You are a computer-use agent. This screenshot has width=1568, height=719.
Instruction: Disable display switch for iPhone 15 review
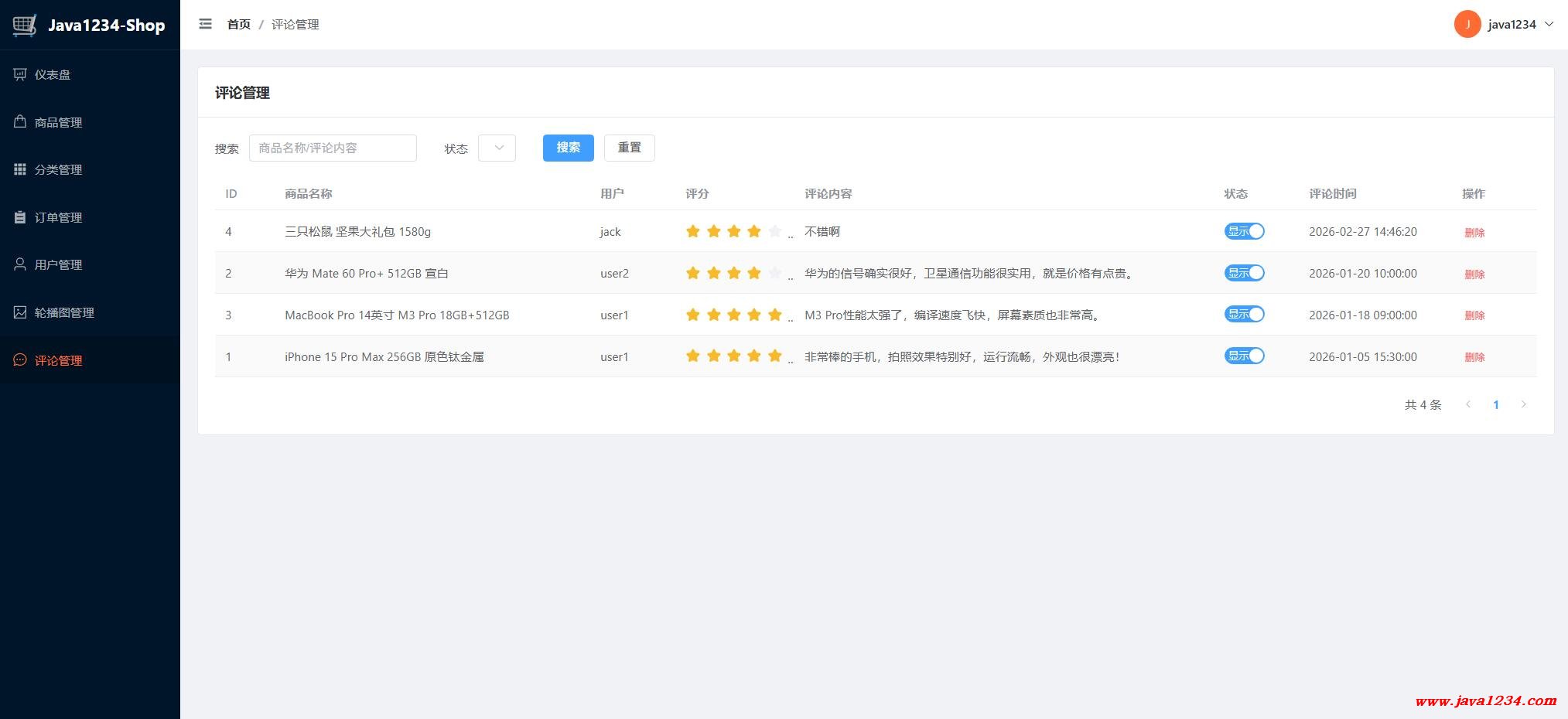1244,356
